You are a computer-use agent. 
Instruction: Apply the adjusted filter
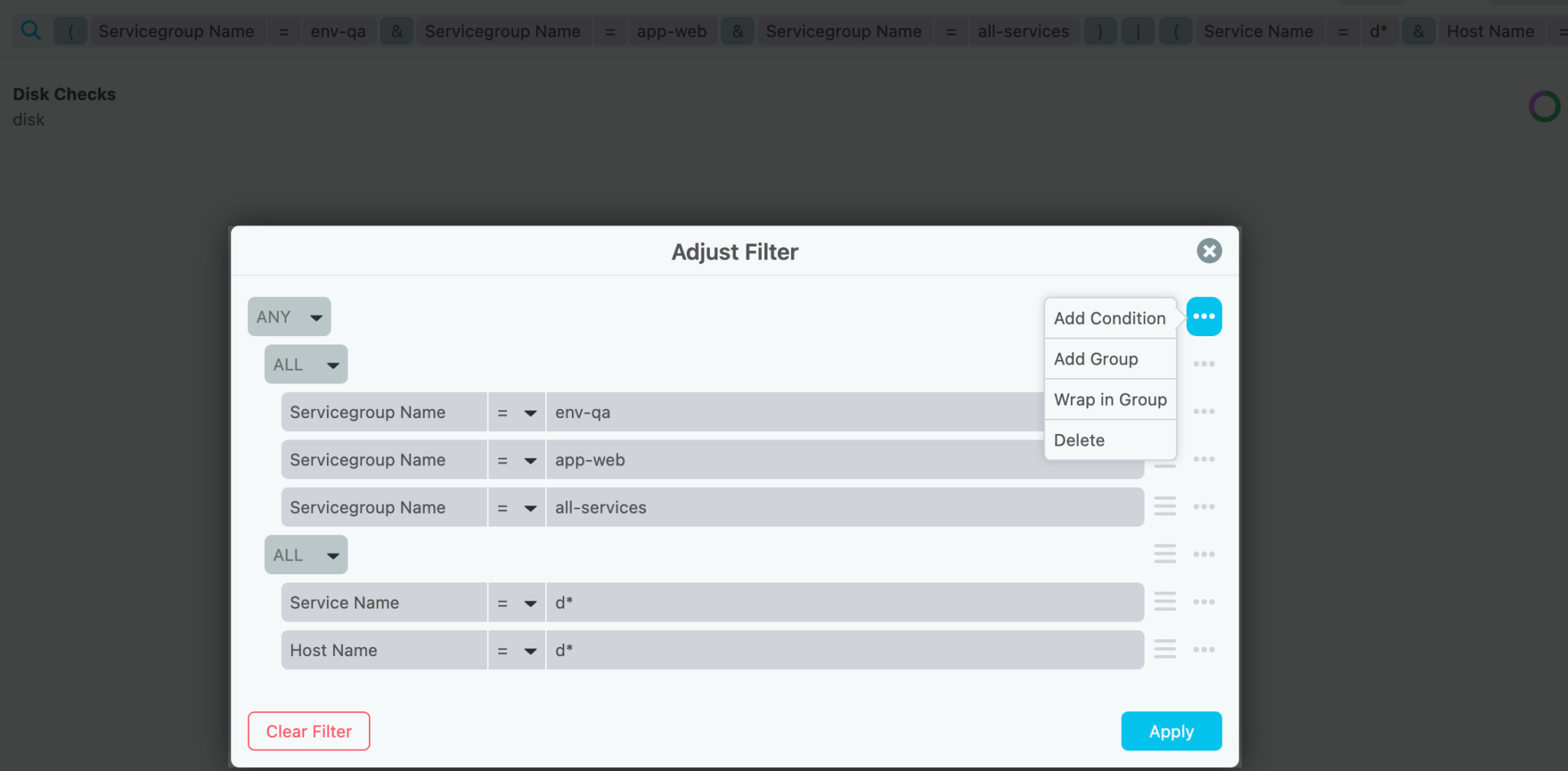[1170, 730]
